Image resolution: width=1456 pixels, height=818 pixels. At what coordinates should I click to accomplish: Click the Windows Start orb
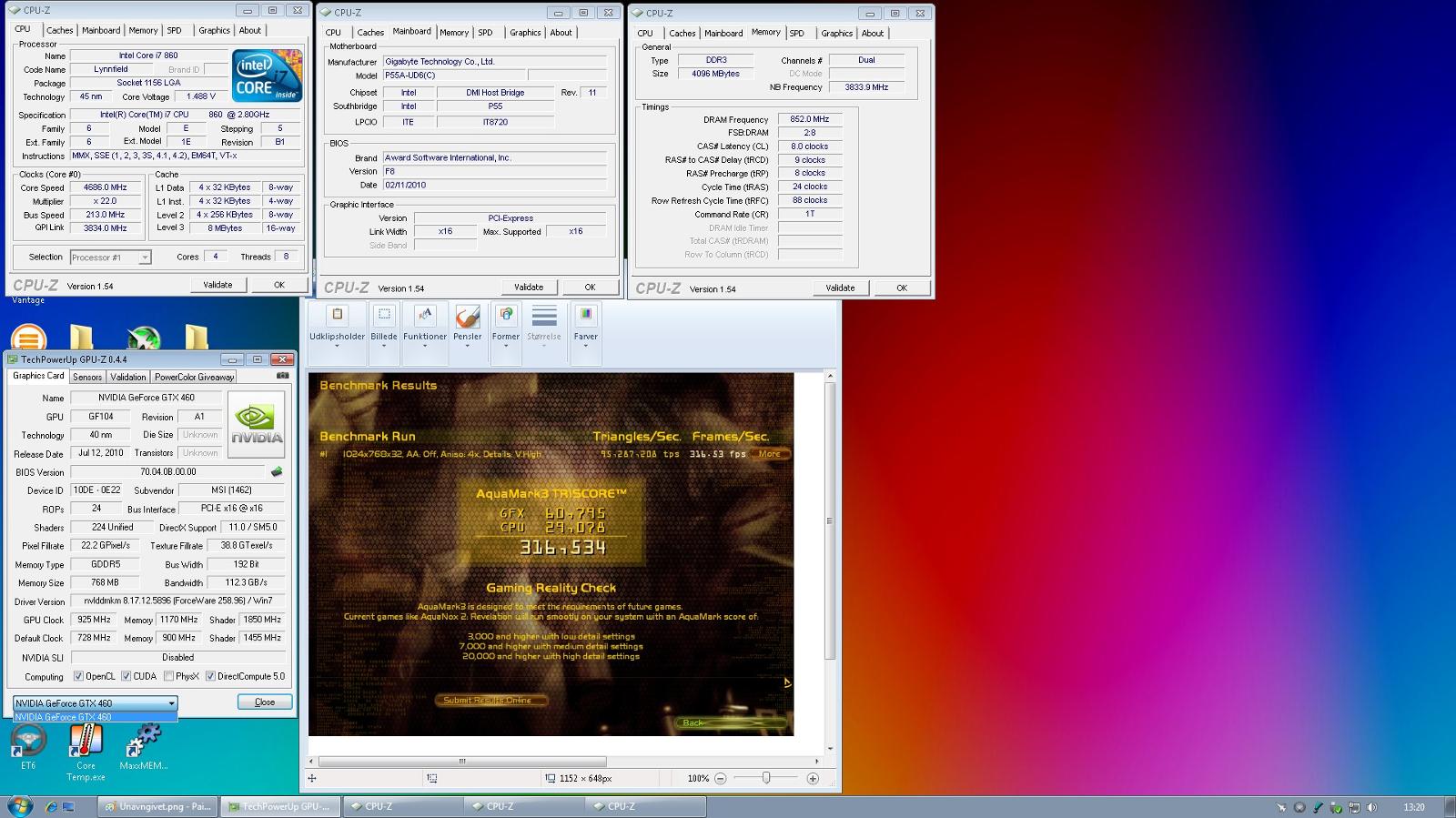coord(19,806)
